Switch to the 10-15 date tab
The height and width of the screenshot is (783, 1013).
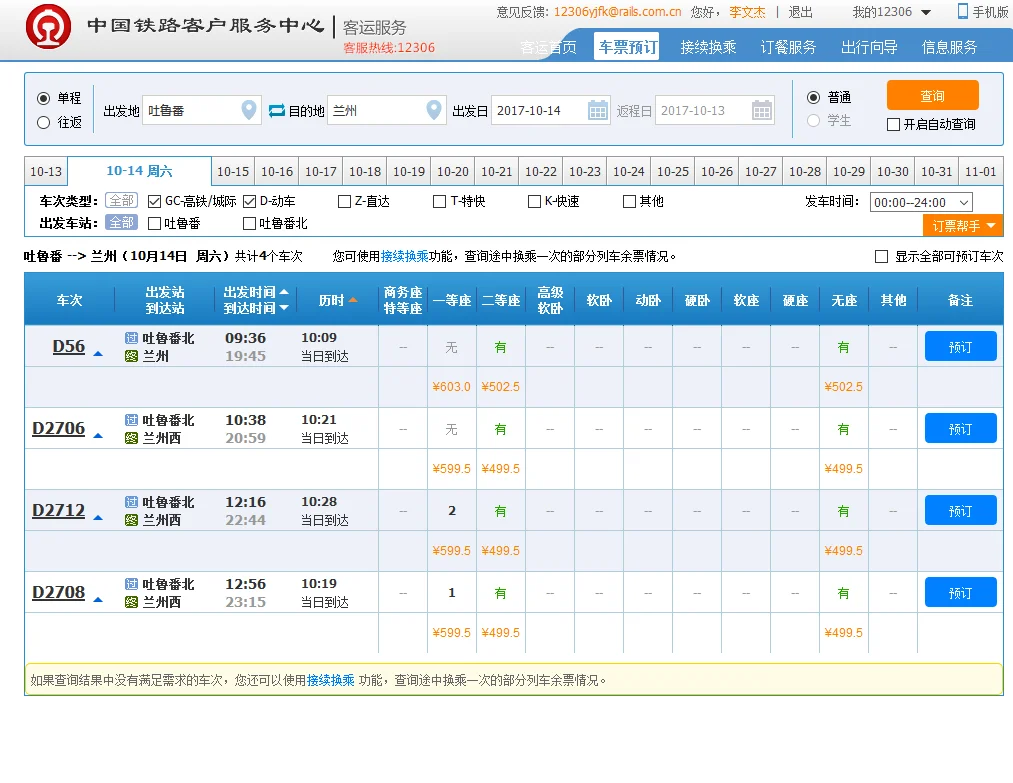pyautogui.click(x=233, y=170)
